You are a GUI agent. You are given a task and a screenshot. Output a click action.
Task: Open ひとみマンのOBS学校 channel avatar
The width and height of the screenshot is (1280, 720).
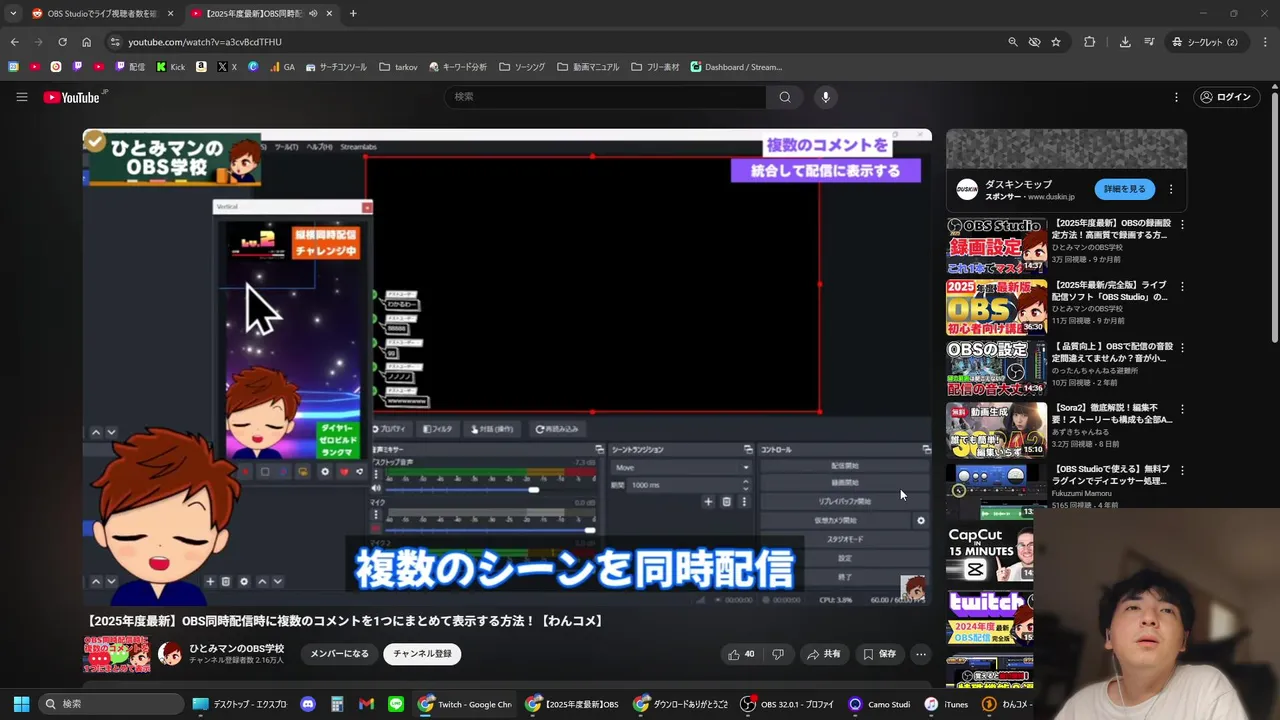tap(170, 654)
